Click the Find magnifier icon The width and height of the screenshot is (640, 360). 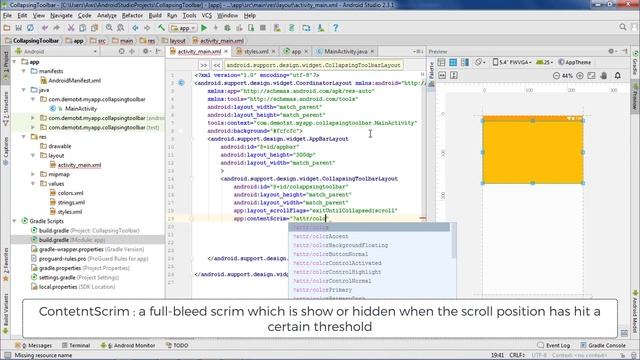coord(109,28)
